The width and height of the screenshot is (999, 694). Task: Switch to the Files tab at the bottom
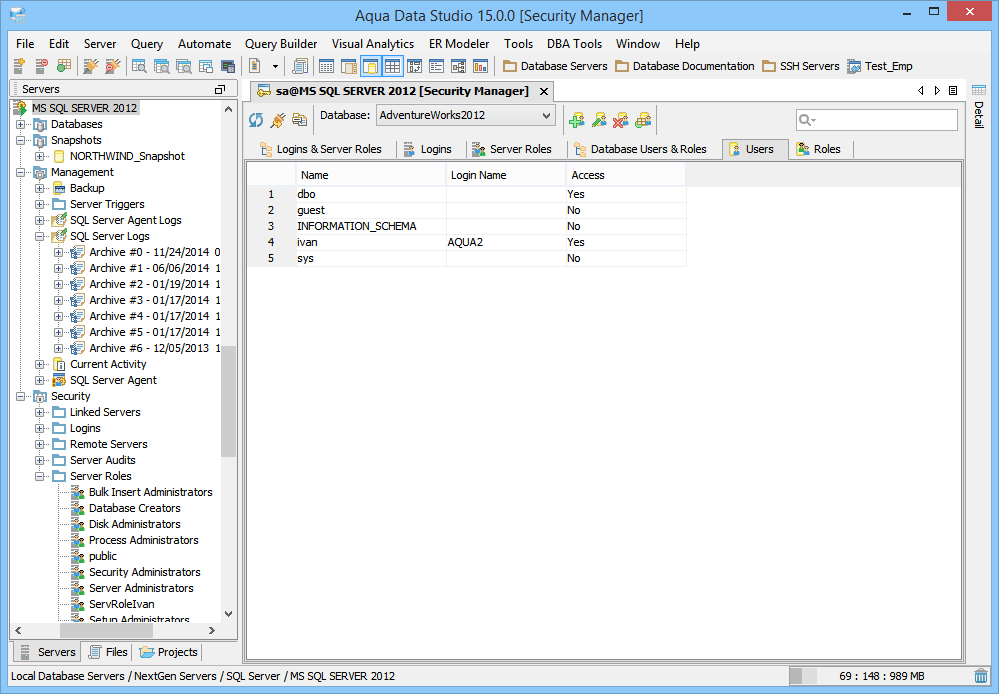(108, 652)
